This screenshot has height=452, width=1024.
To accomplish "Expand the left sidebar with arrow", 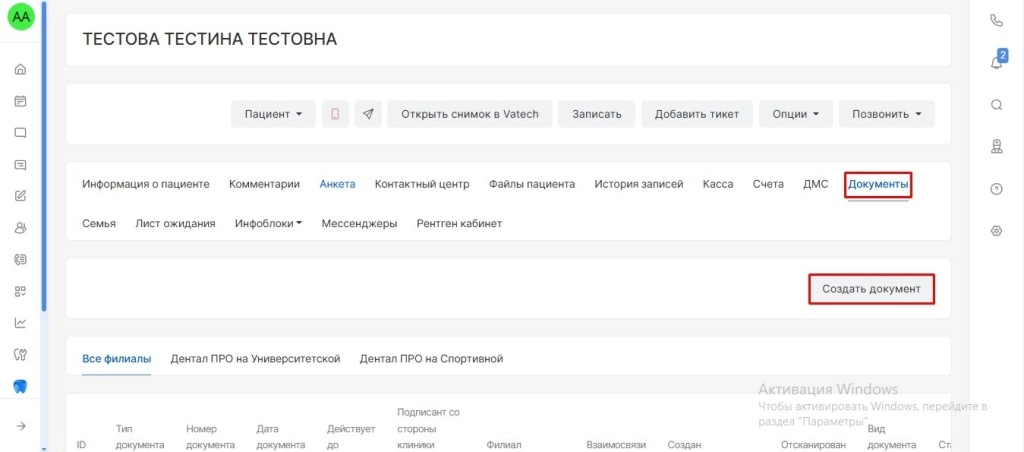I will point(20,426).
